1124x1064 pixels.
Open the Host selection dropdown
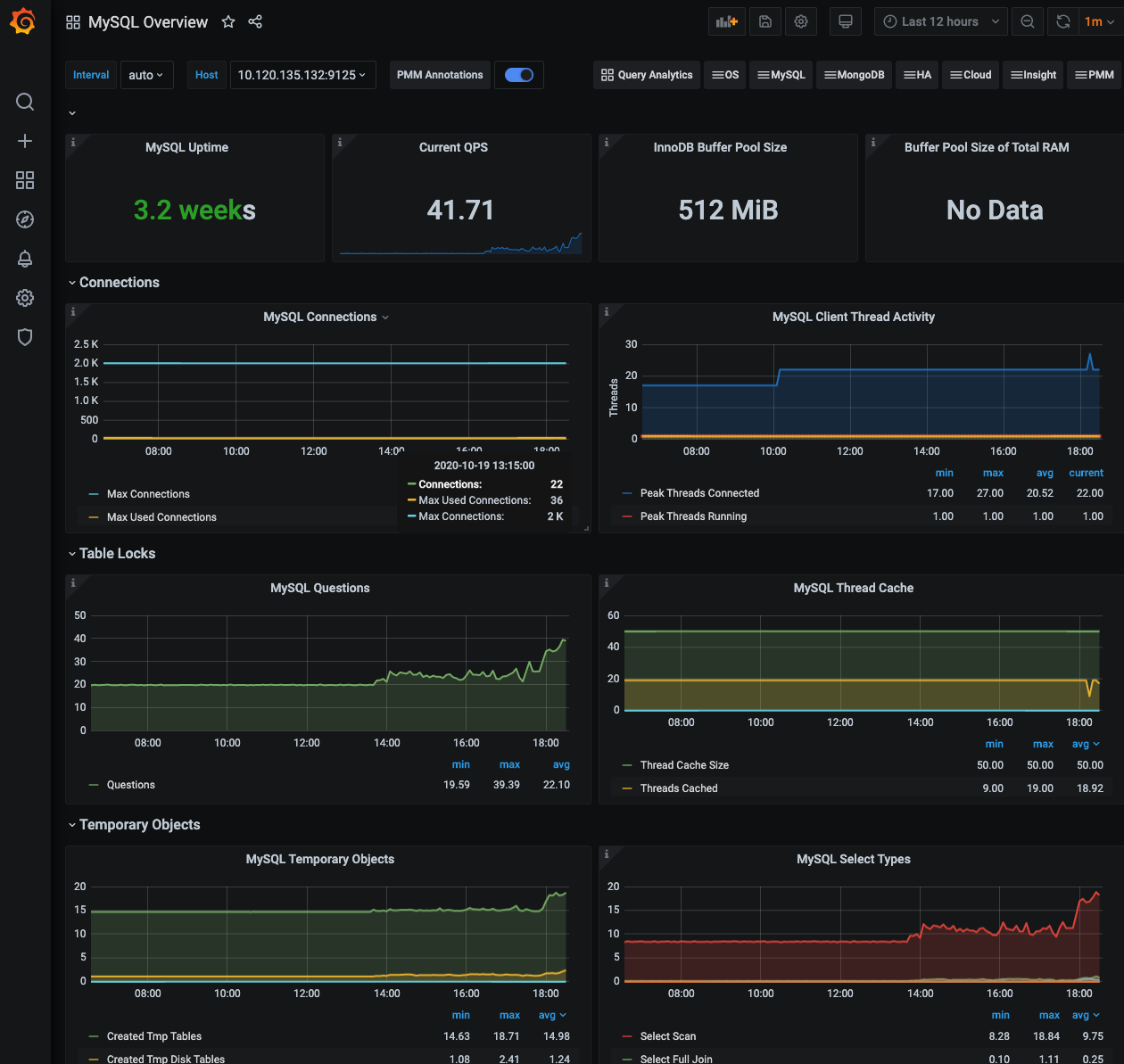[x=302, y=75]
